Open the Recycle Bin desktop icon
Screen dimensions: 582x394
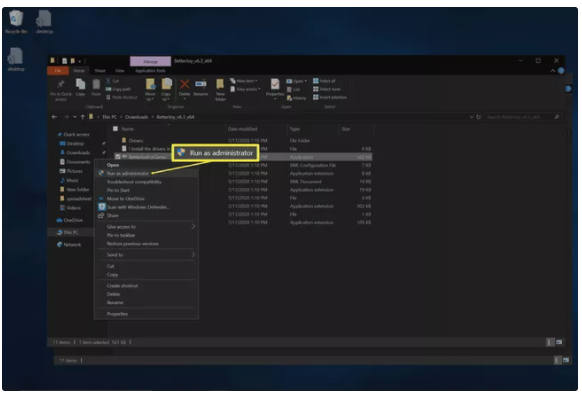pos(16,22)
